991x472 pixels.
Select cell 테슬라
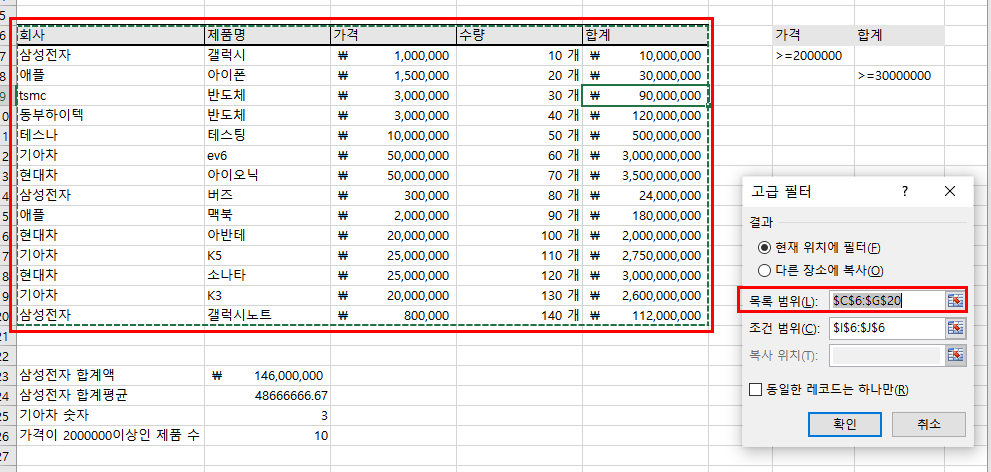111,137
